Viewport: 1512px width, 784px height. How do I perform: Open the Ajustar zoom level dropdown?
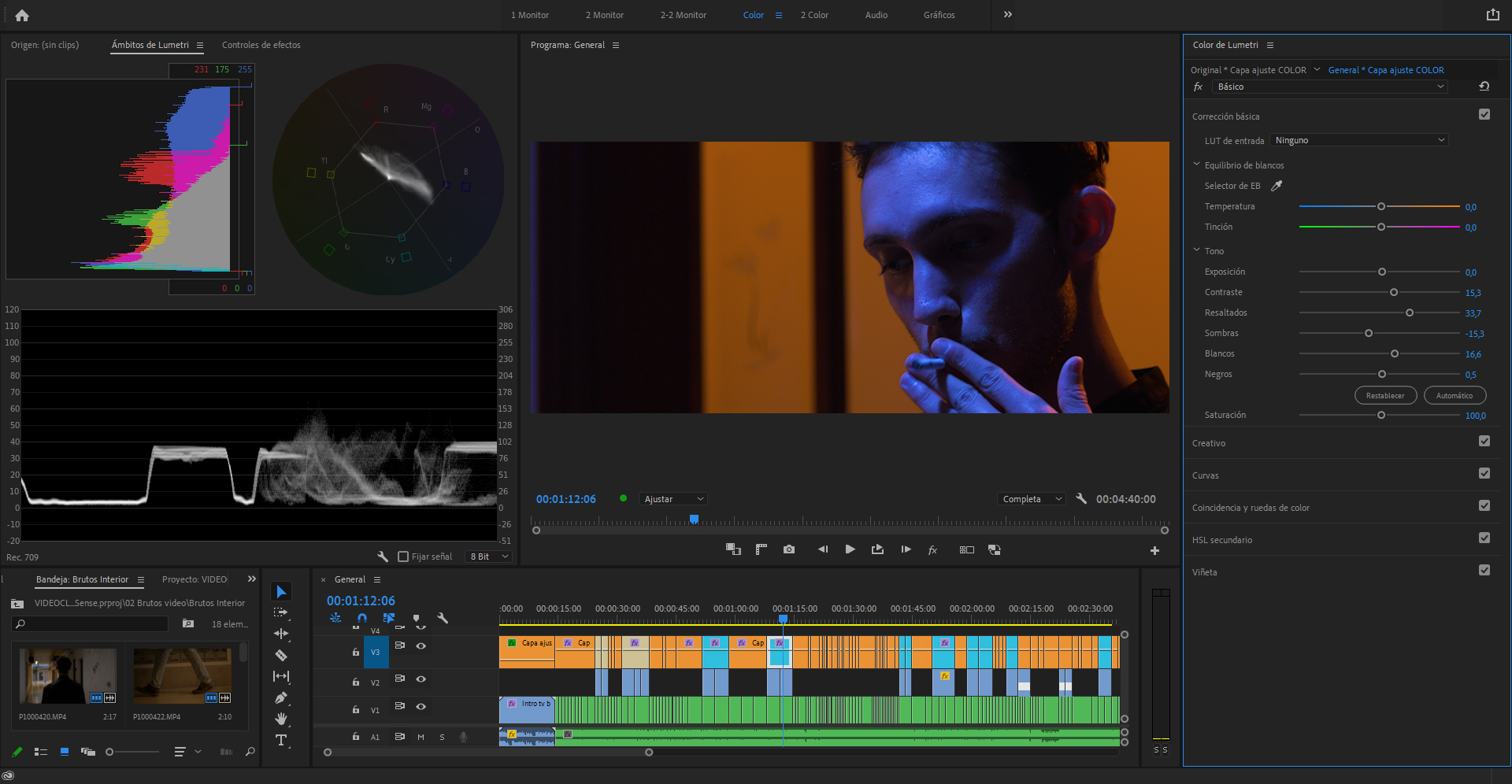[x=673, y=499]
